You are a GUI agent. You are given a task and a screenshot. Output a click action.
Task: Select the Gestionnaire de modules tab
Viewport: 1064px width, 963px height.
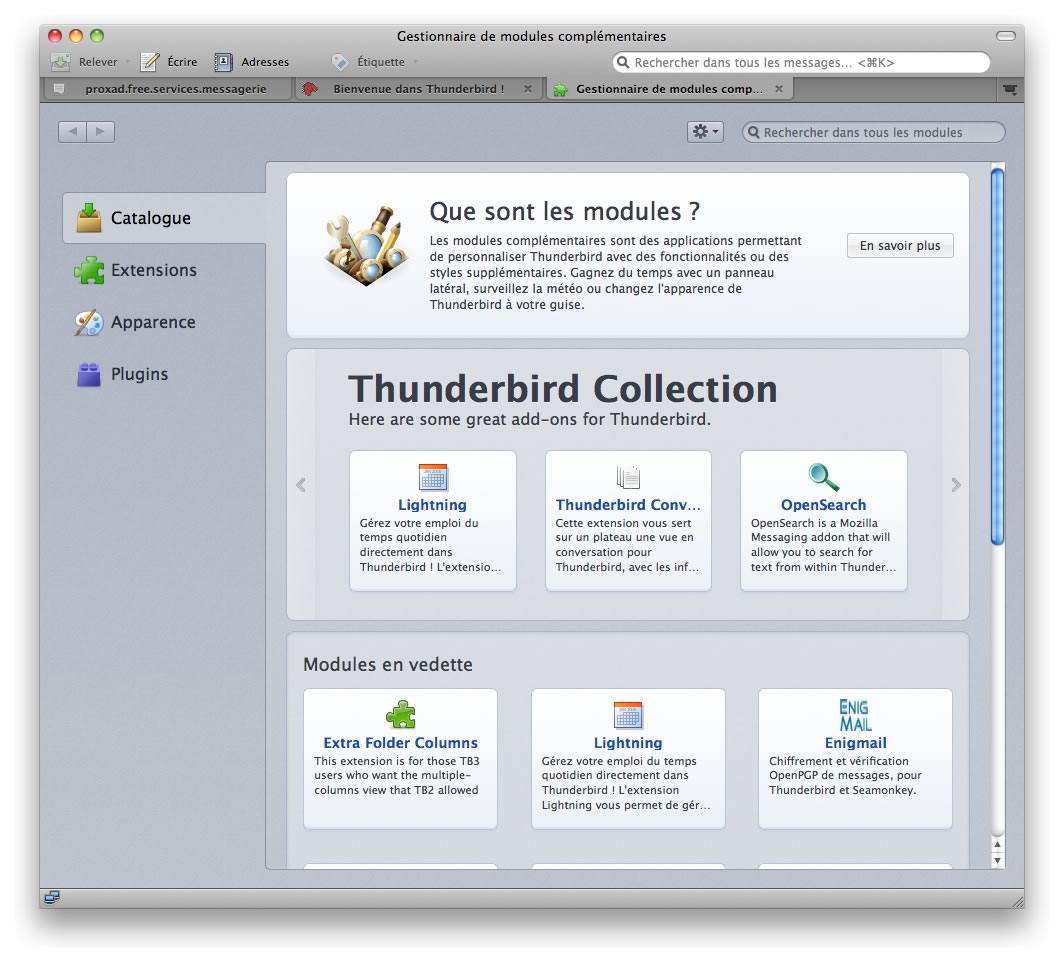coord(669,89)
